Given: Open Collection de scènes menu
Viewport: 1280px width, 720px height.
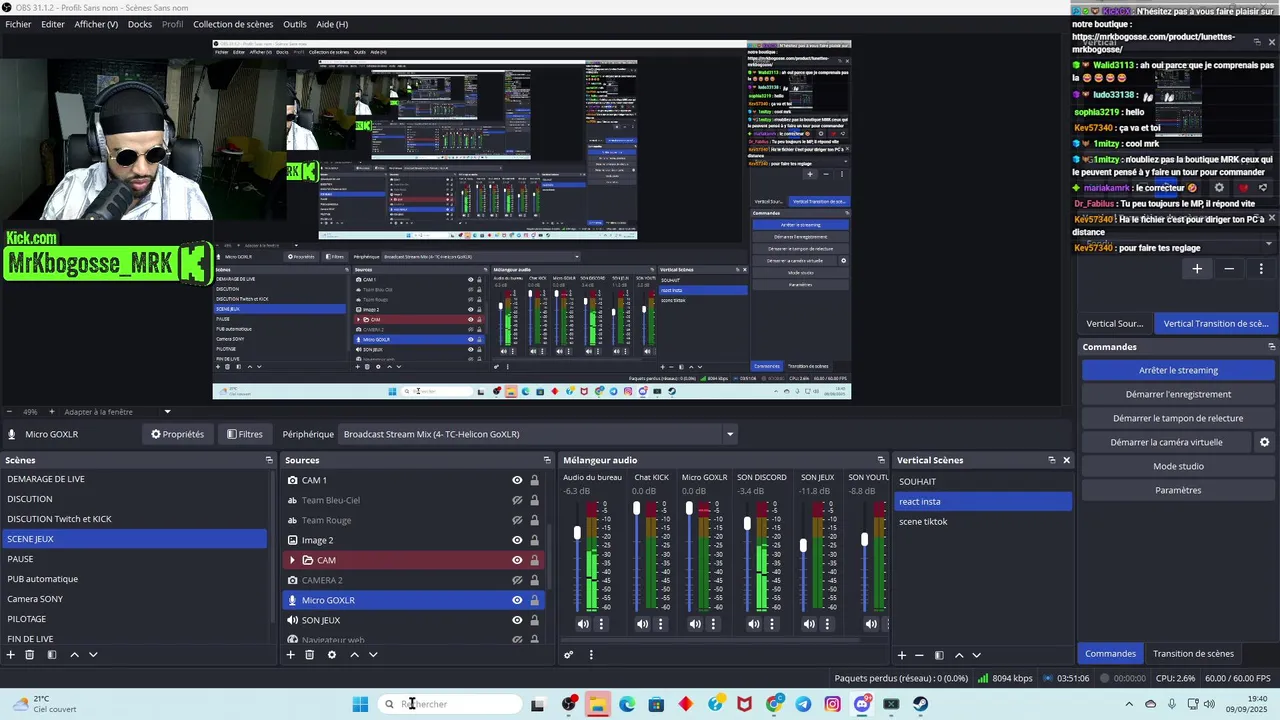Looking at the screenshot, I should [233, 24].
